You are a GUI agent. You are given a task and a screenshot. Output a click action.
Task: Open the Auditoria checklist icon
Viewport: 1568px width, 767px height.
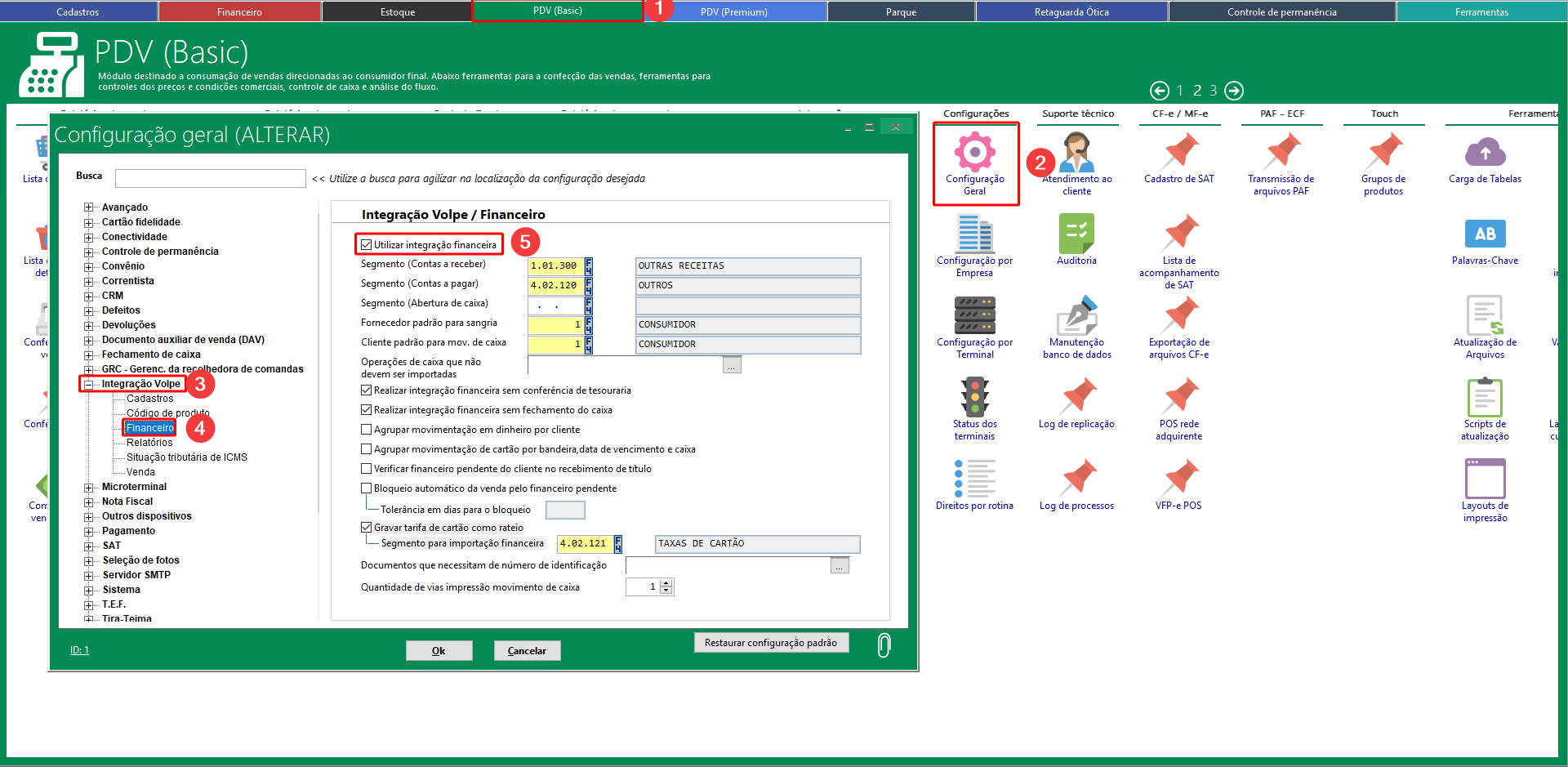1076,234
